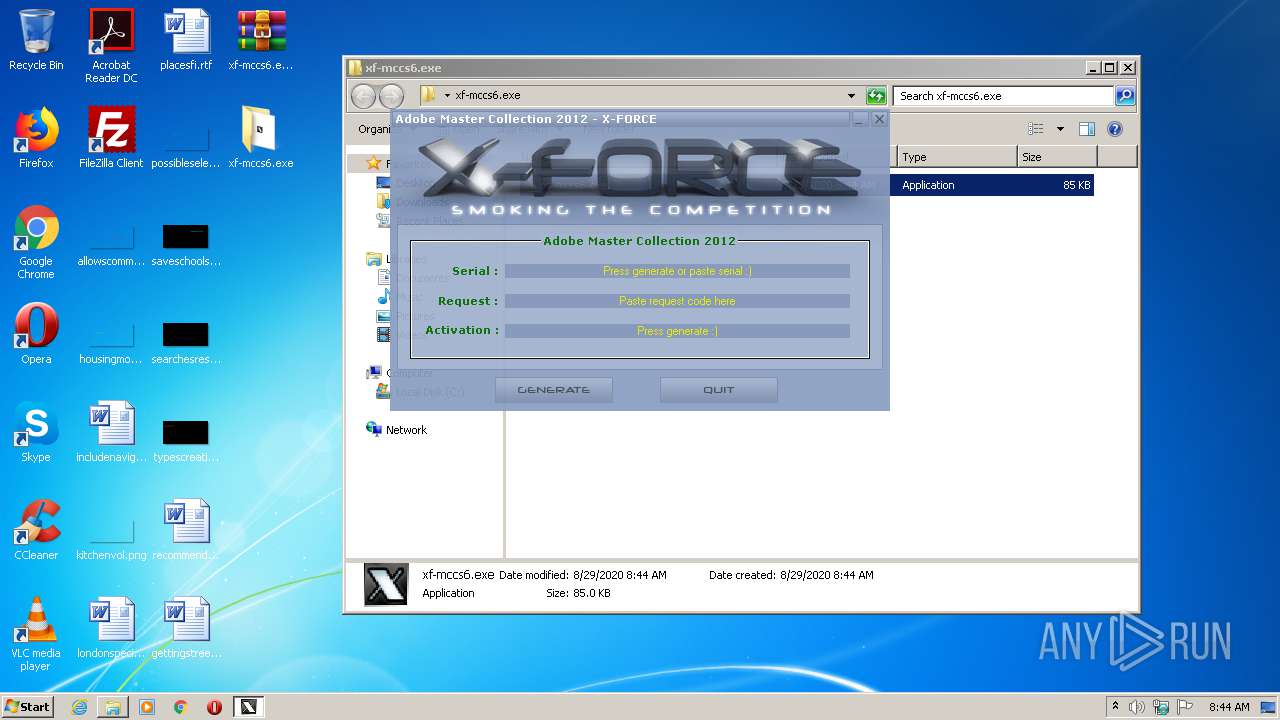This screenshot has width=1280, height=720.
Task: Close the X-FORCE keygen window
Action: point(879,119)
